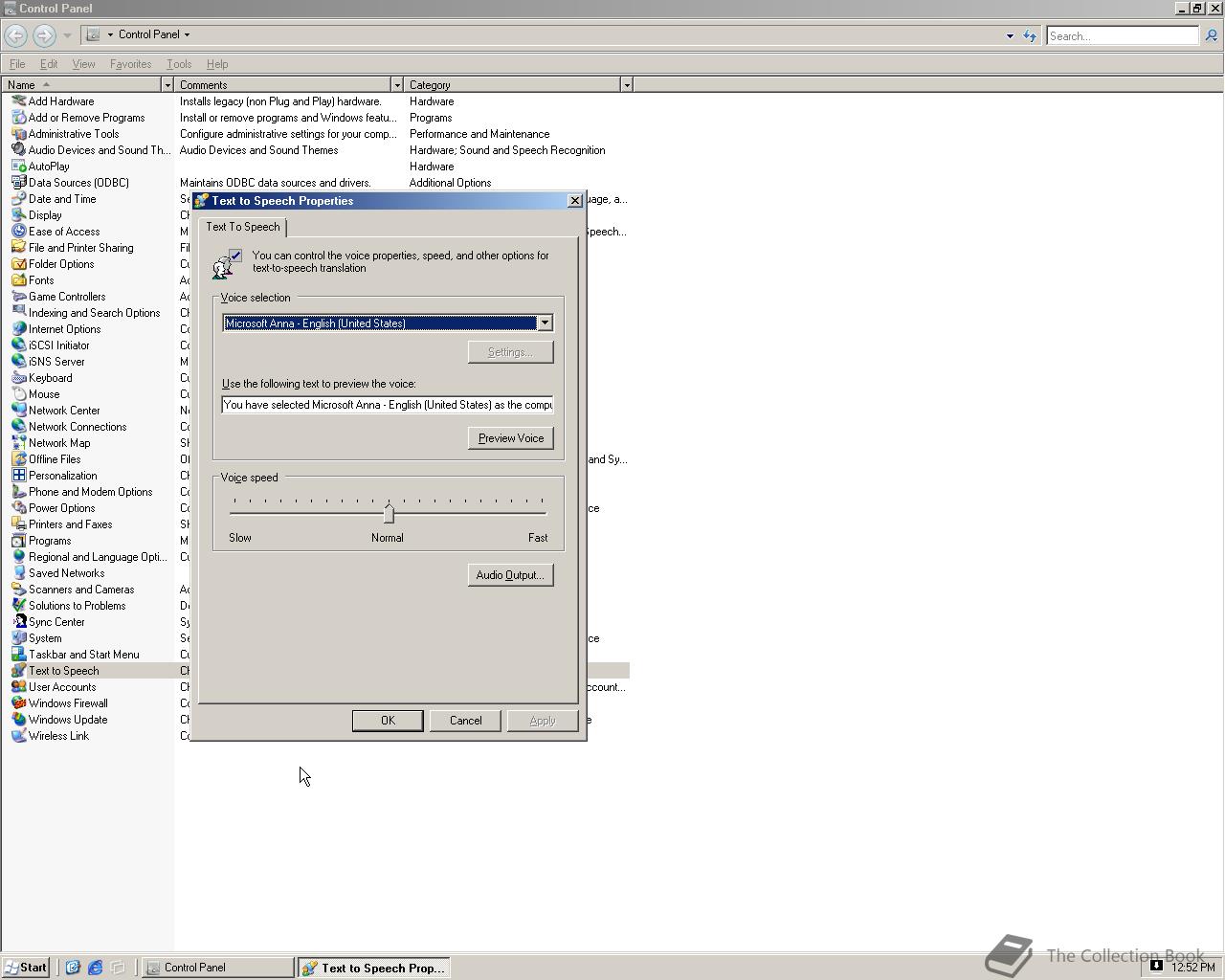Open the Add Hardware icon
This screenshot has height=980, width=1225.
[18, 101]
